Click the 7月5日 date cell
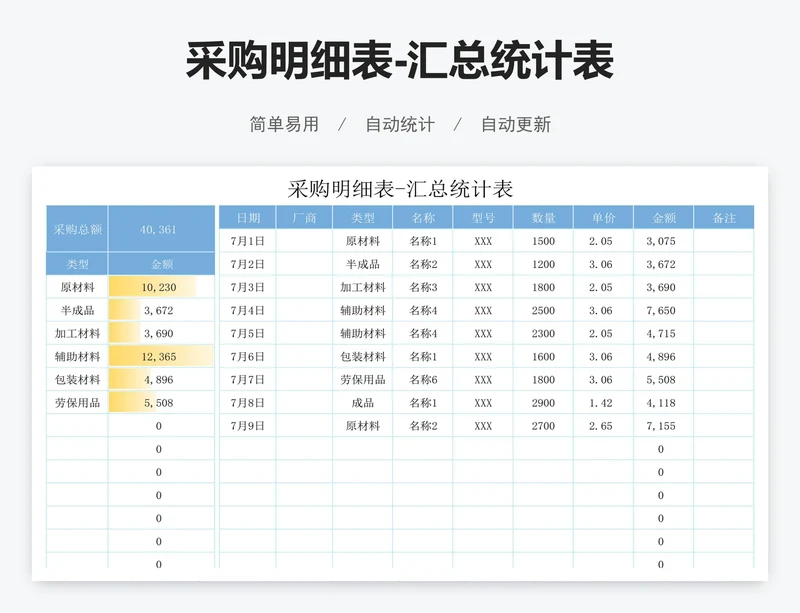This screenshot has width=800, height=613. 247,333
